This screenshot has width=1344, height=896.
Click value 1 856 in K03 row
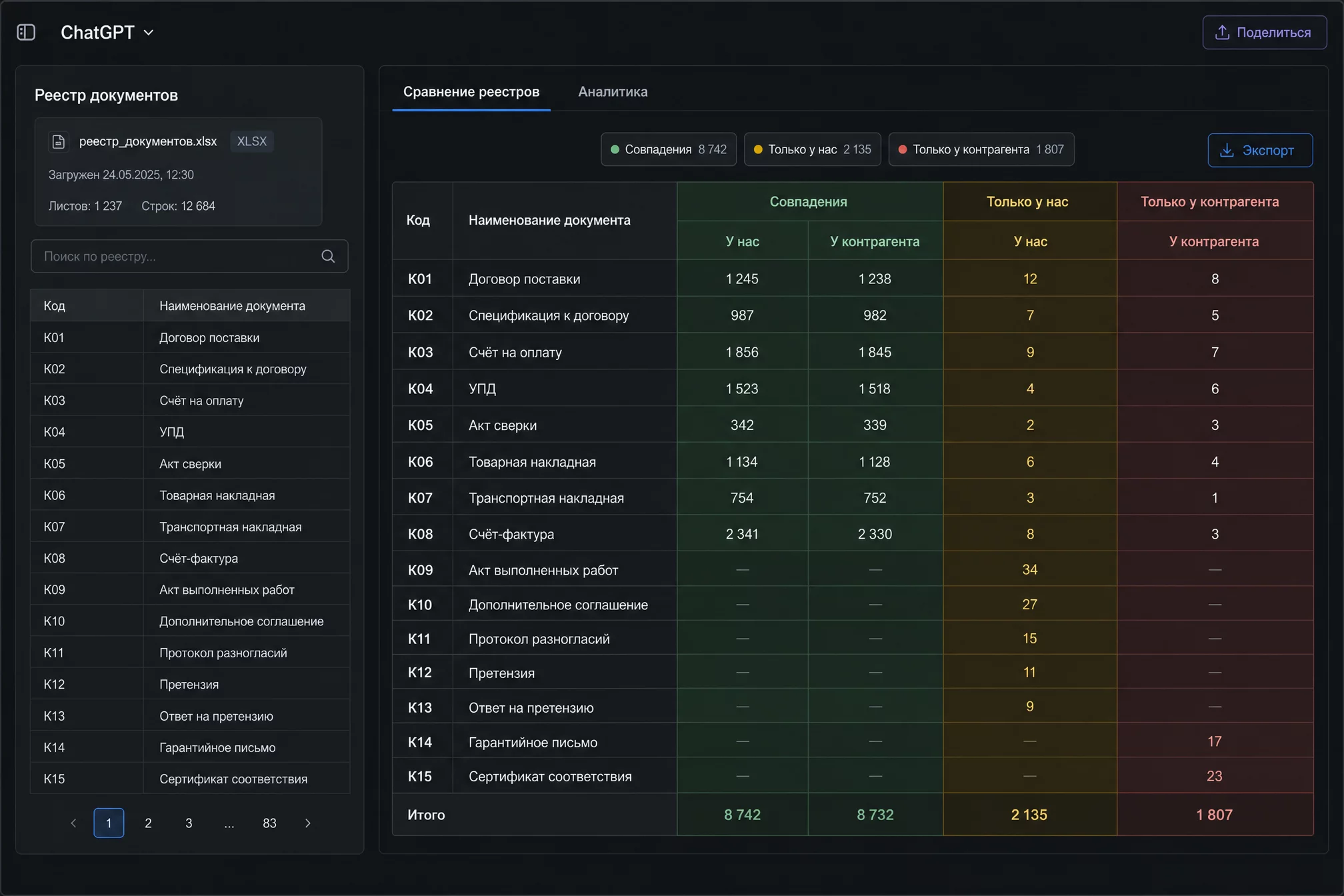pos(742,352)
